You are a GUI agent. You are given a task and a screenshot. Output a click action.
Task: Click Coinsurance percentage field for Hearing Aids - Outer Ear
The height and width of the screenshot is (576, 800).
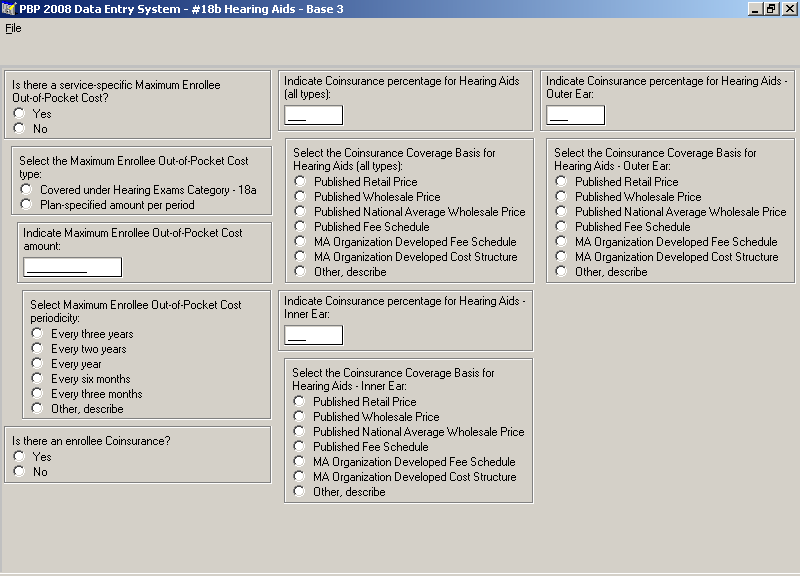576,115
